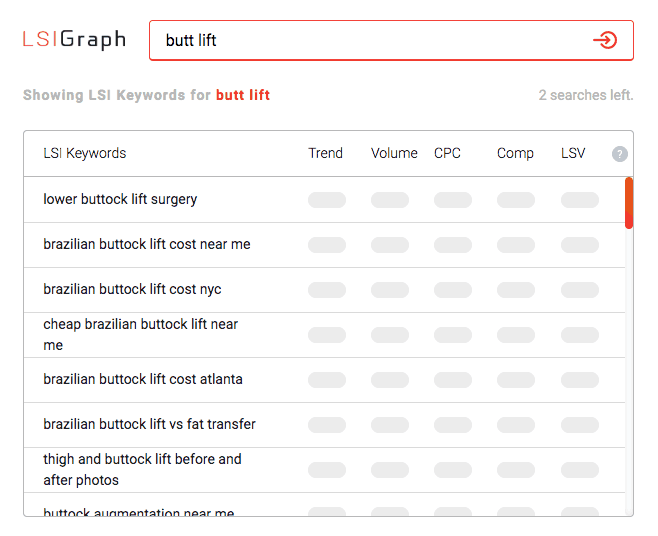
Task: Click the LSIGraph logo
Action: pyautogui.click(x=74, y=40)
